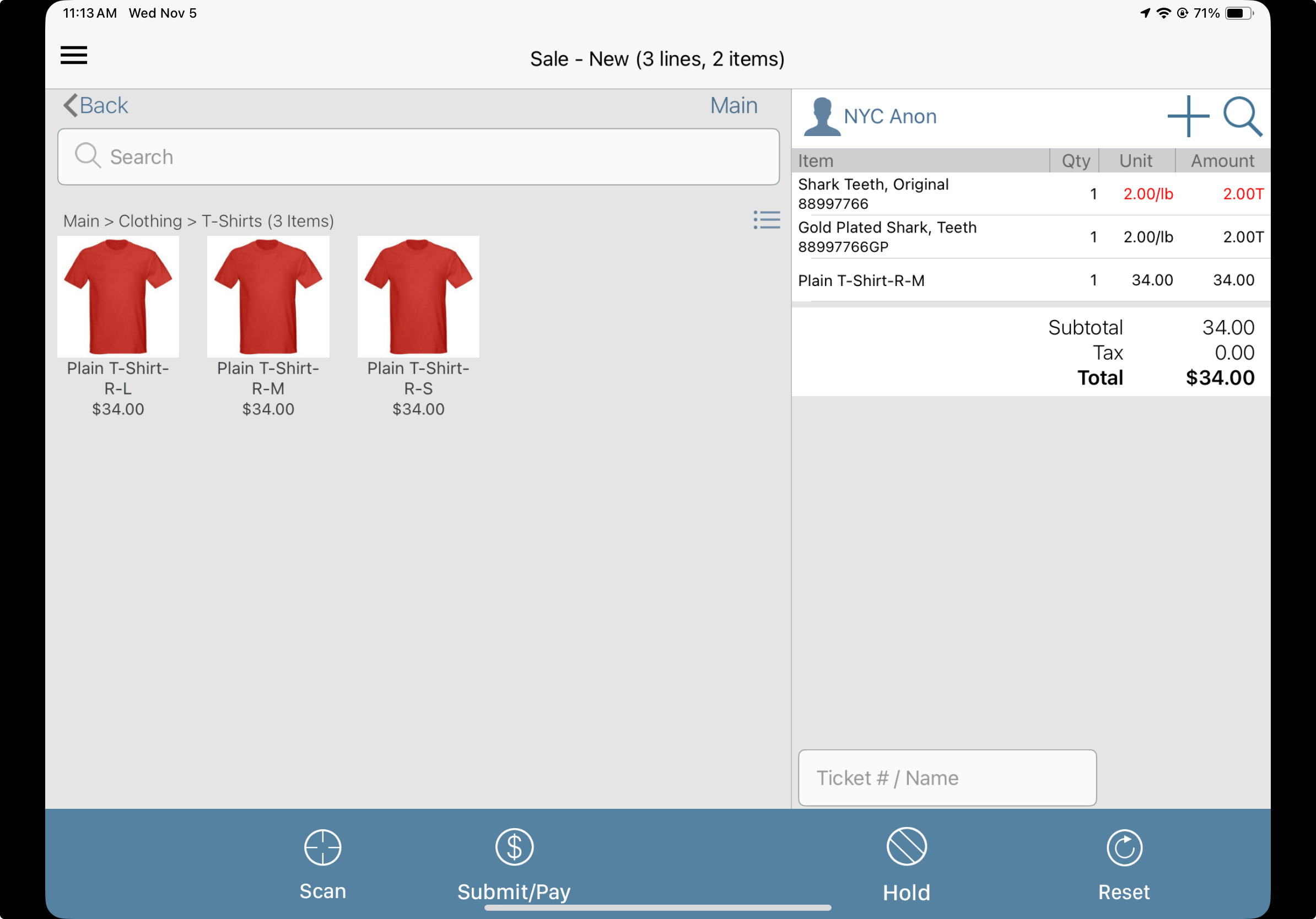The width and height of the screenshot is (1316, 919).
Task: Tap the Scan barcode icon
Action: [x=323, y=847]
